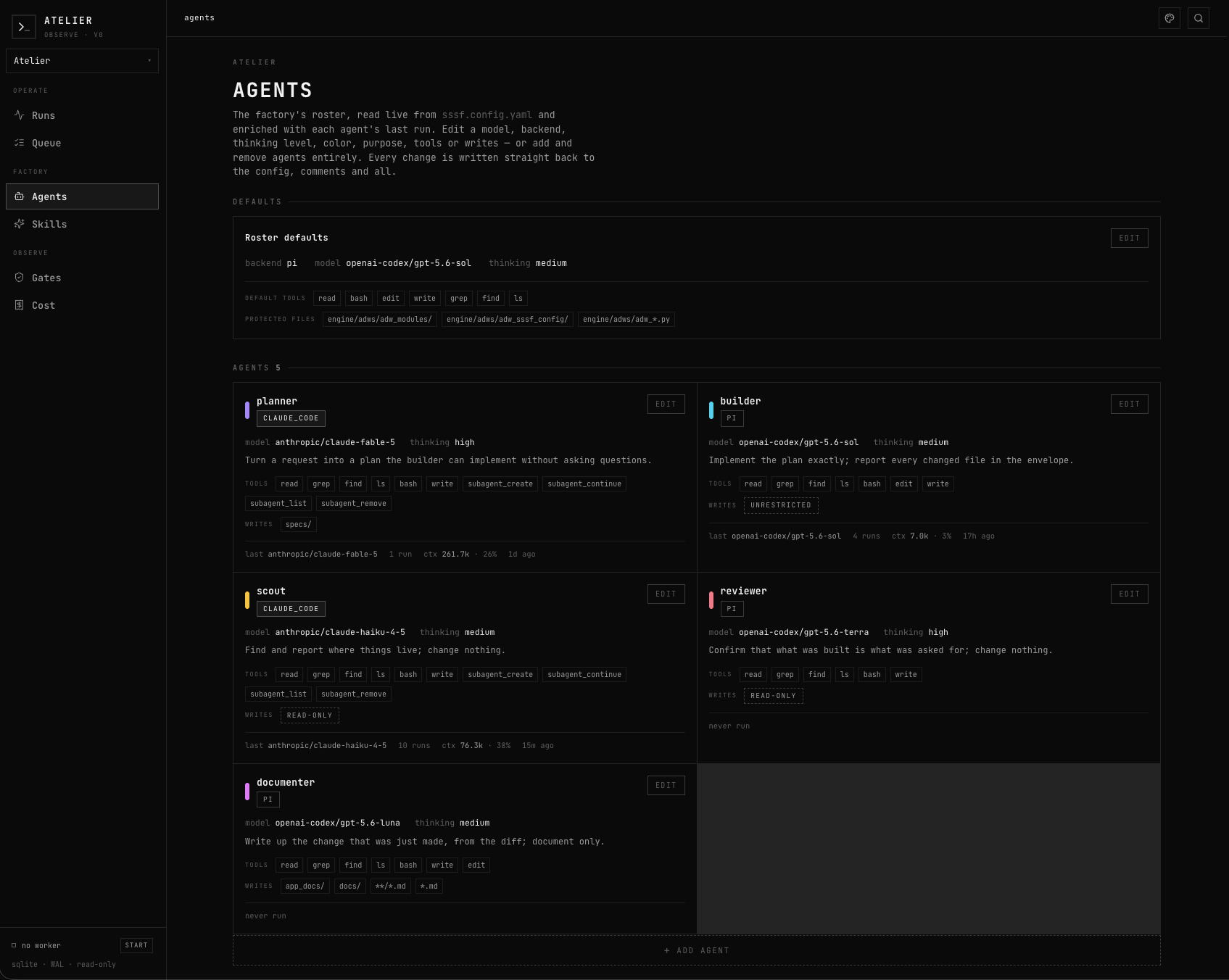
Task: Click the Cost dollar icon
Action: click(x=20, y=305)
